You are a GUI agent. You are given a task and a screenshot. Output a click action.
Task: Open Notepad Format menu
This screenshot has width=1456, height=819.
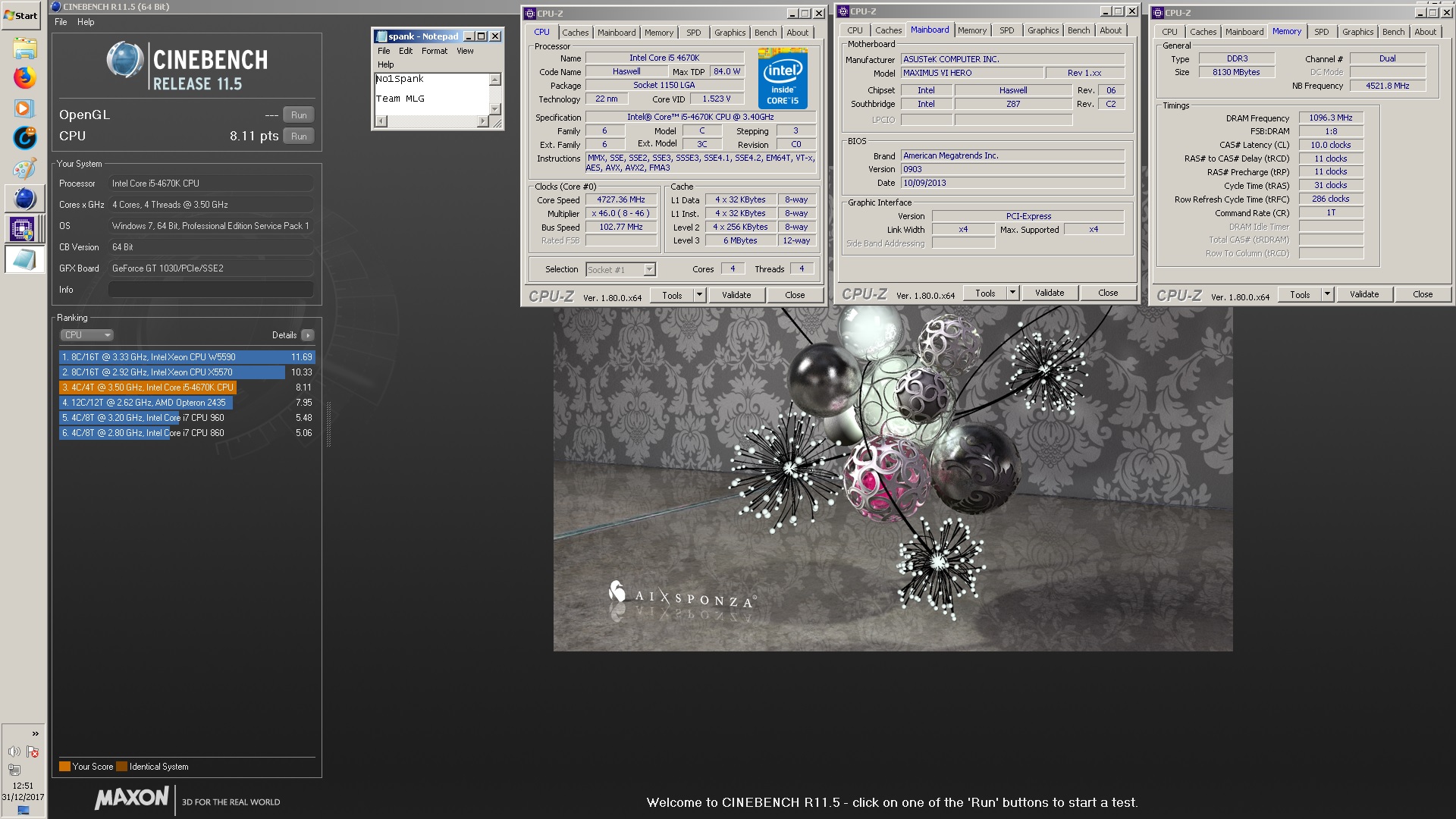pyautogui.click(x=435, y=51)
